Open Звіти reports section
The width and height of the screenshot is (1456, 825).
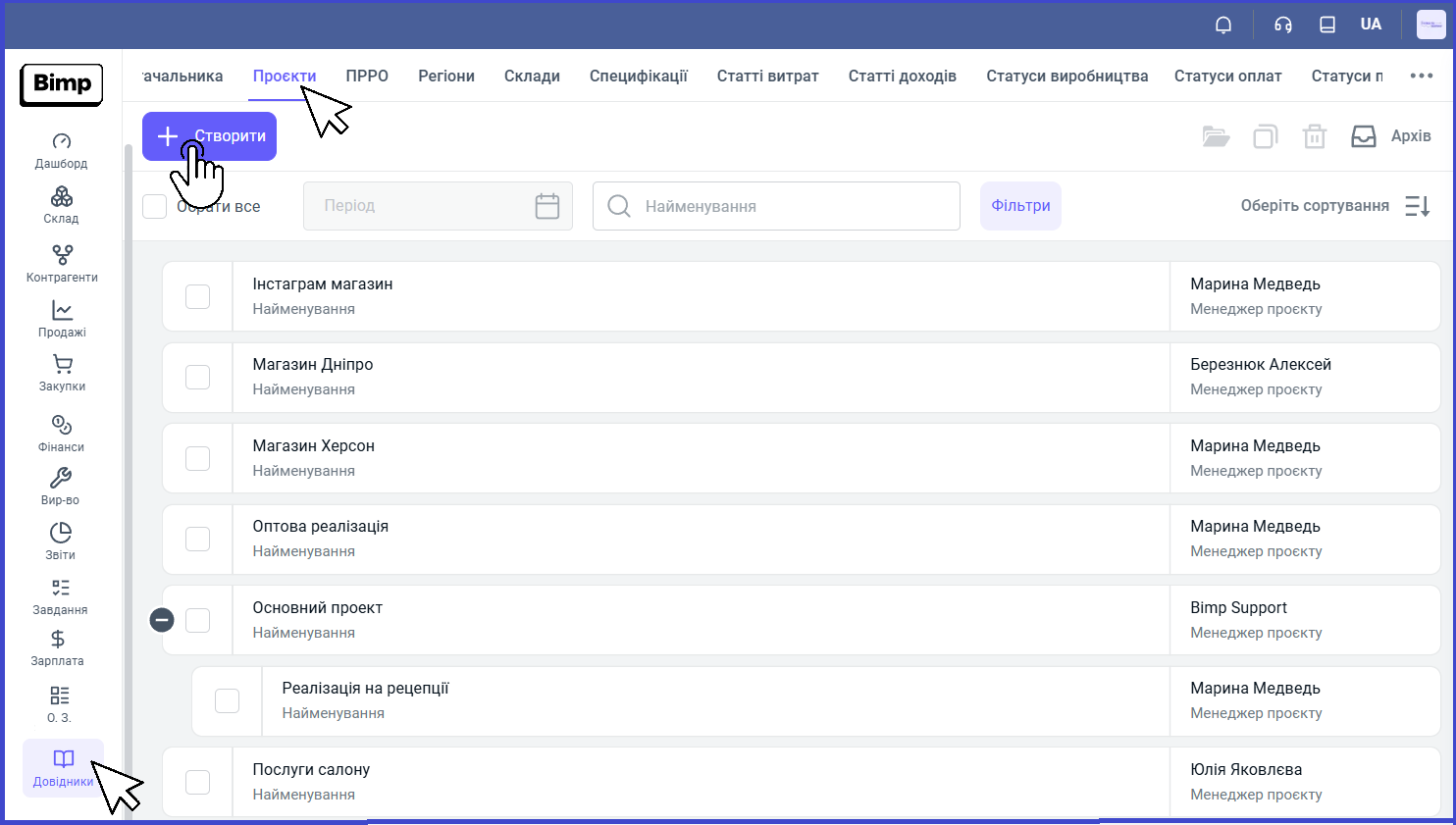[x=61, y=542]
